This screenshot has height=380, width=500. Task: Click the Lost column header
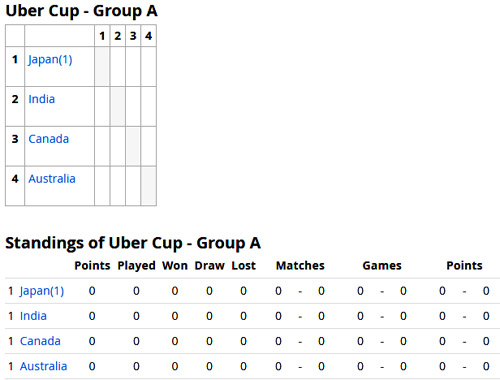(x=244, y=266)
